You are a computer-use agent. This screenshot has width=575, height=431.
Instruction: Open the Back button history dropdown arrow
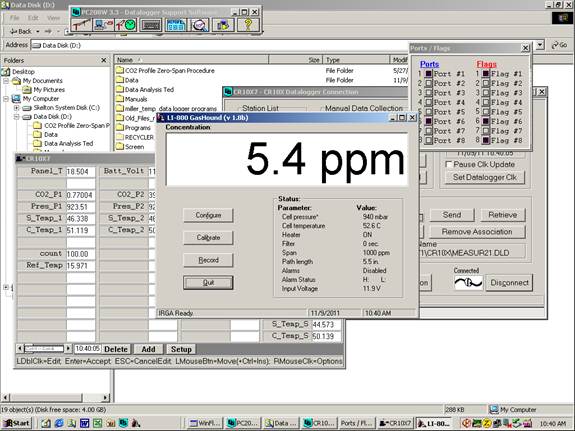pos(37,32)
